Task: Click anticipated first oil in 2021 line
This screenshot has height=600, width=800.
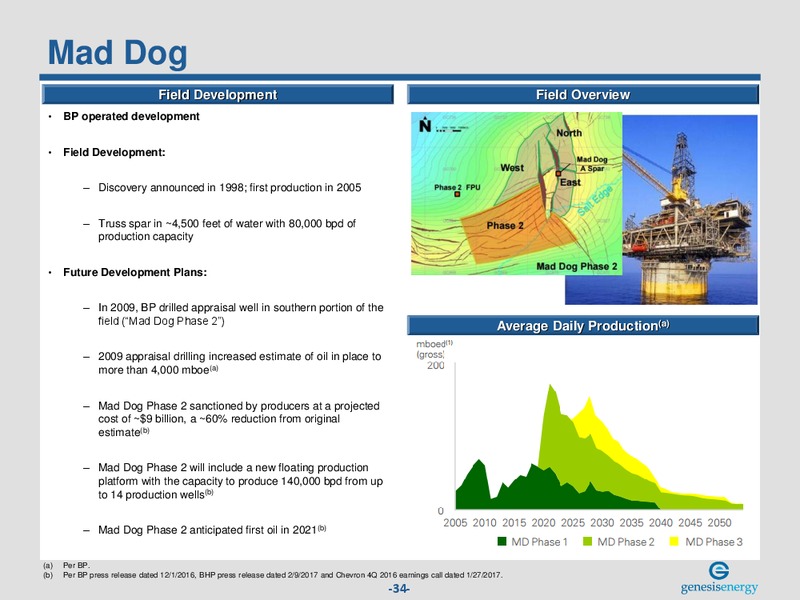Action: point(212,530)
